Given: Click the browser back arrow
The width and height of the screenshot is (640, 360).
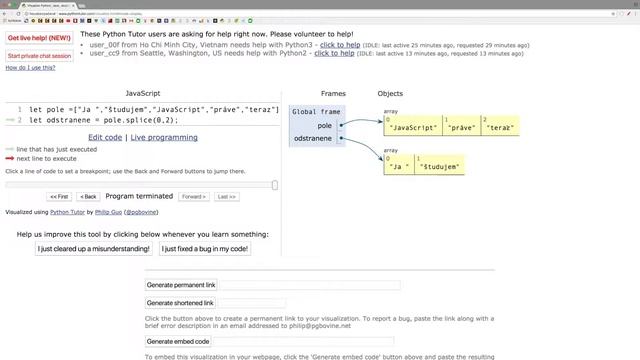Looking at the screenshot, I should pos(4,14).
